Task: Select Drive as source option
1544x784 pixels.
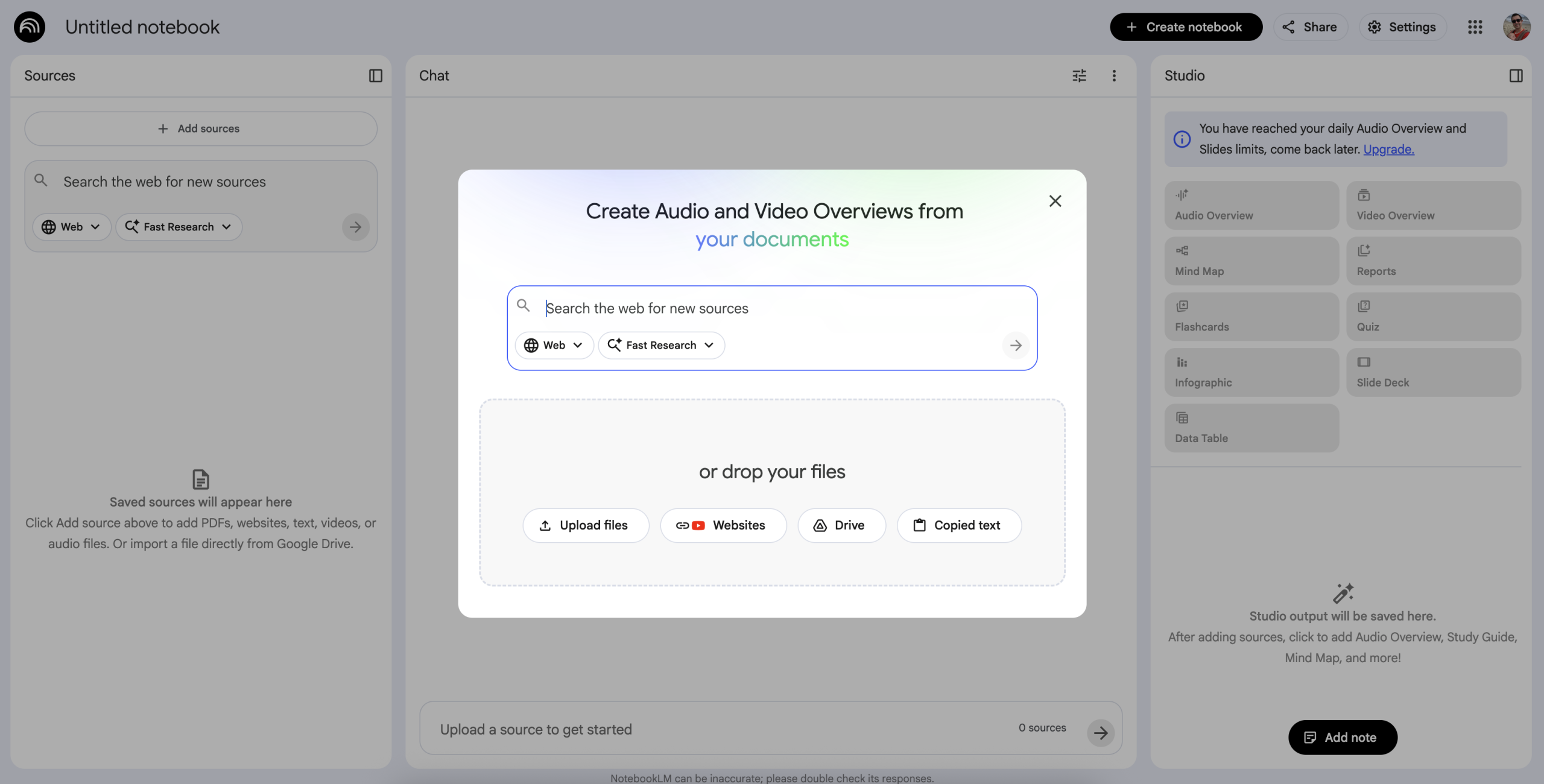Action: [x=841, y=525]
